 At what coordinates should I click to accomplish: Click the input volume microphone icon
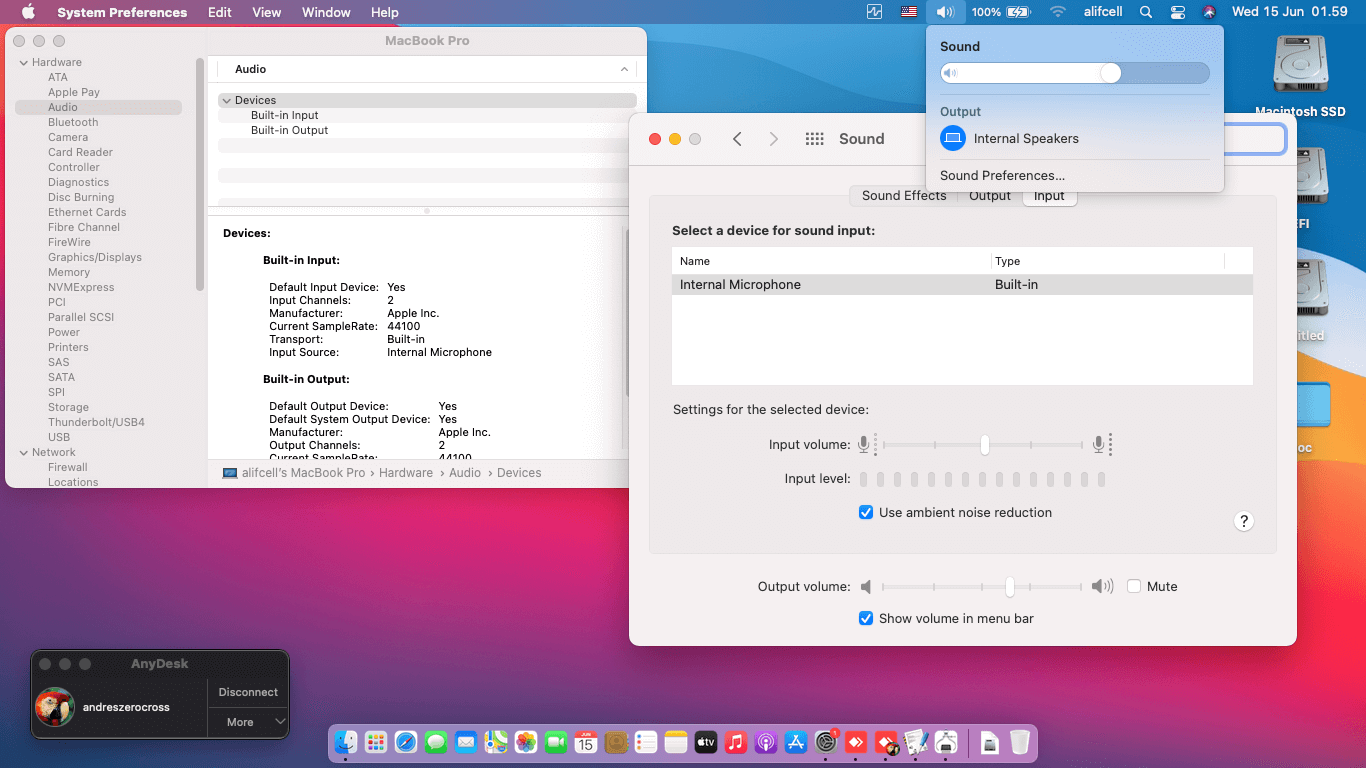point(864,444)
